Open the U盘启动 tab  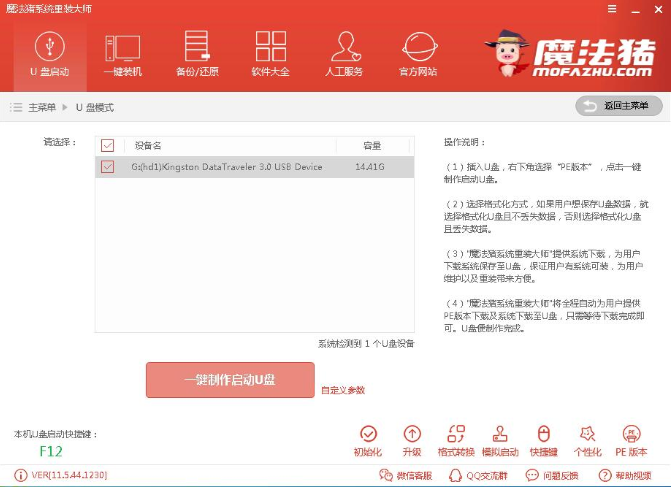pyautogui.click(x=50, y=55)
